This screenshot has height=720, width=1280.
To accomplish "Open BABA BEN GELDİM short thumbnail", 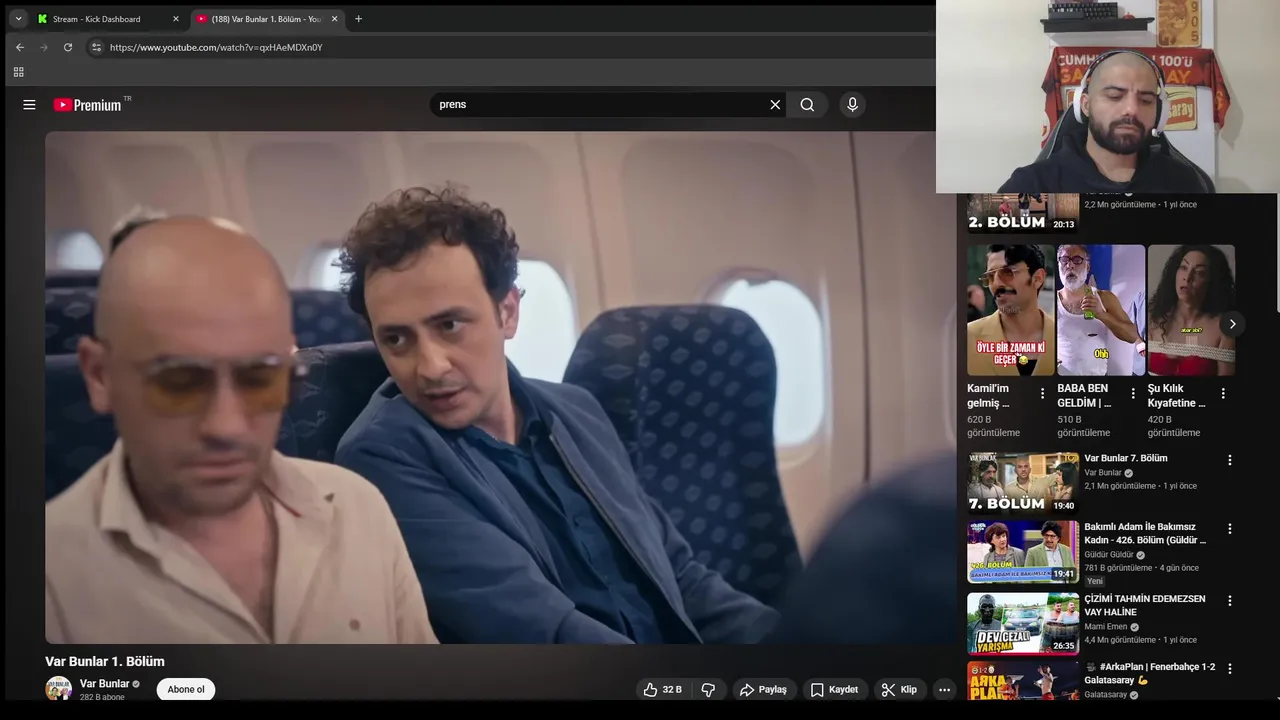I will point(1101,310).
